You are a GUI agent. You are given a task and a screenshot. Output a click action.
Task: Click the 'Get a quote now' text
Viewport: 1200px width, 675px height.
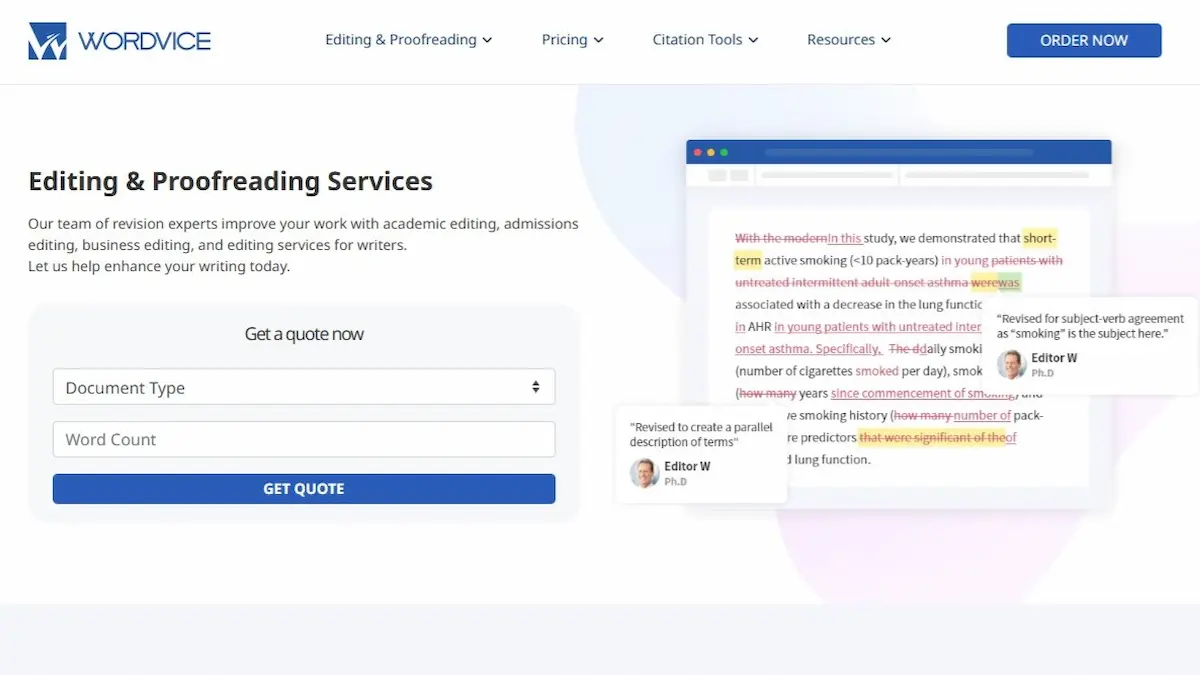click(304, 334)
